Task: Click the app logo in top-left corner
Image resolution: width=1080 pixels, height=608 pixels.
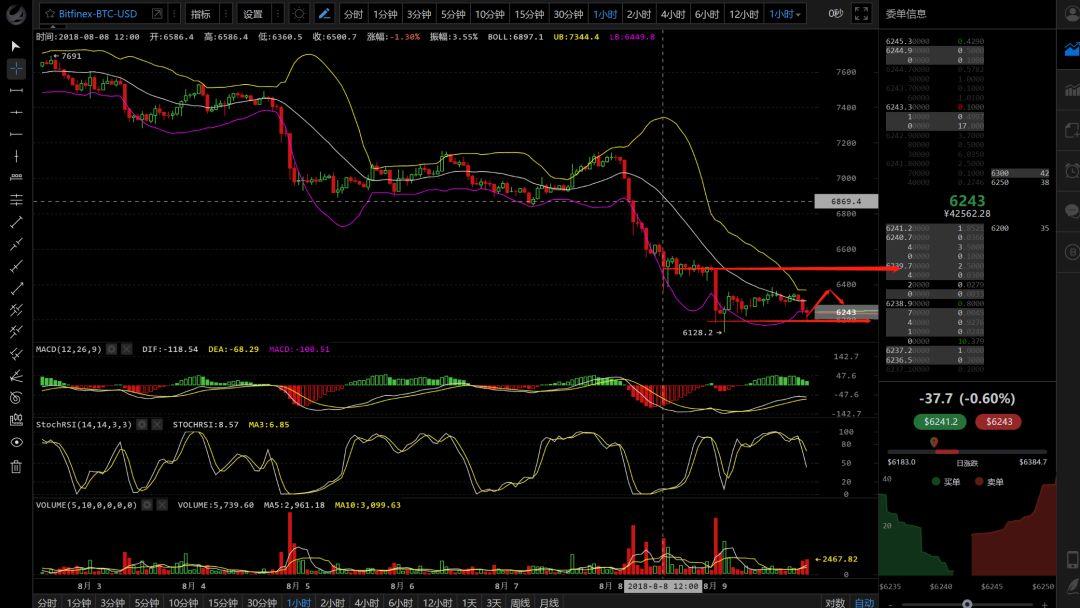Action: (x=16, y=14)
